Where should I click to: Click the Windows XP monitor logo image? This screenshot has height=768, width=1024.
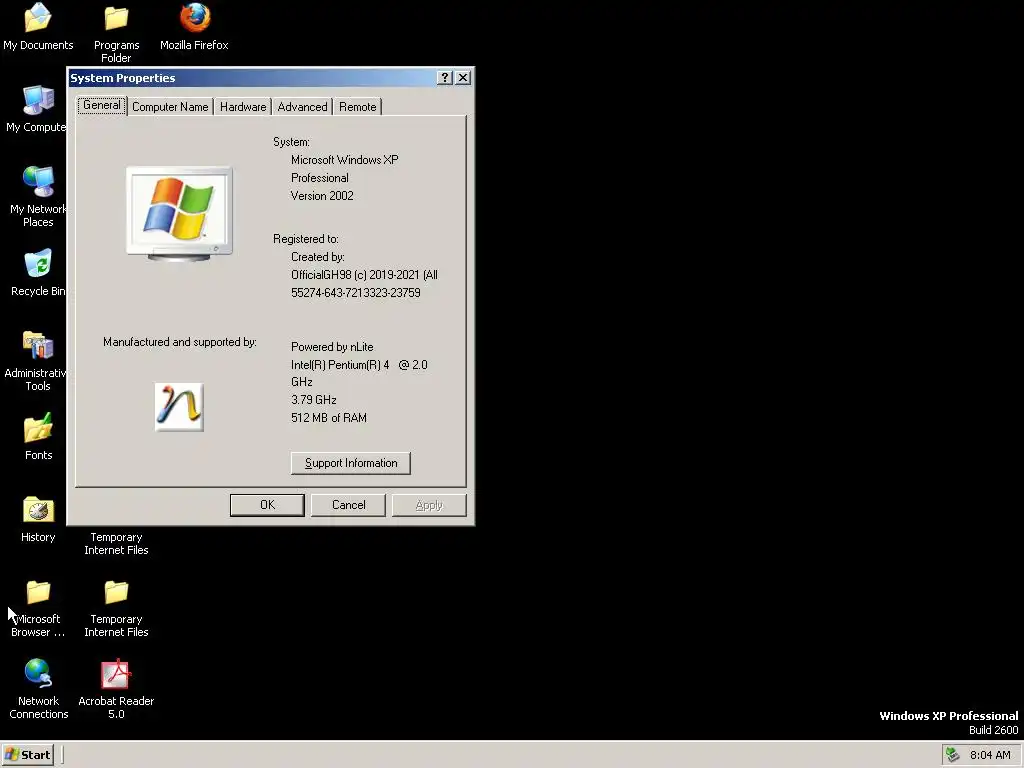[179, 214]
